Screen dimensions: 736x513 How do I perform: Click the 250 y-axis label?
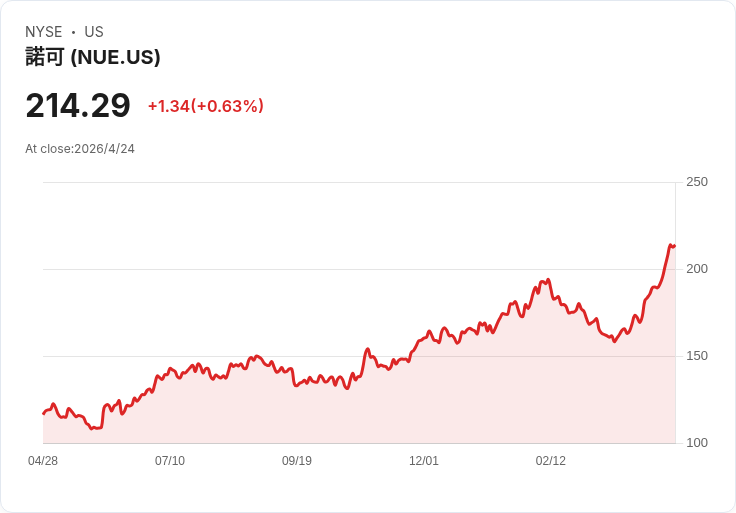point(697,182)
